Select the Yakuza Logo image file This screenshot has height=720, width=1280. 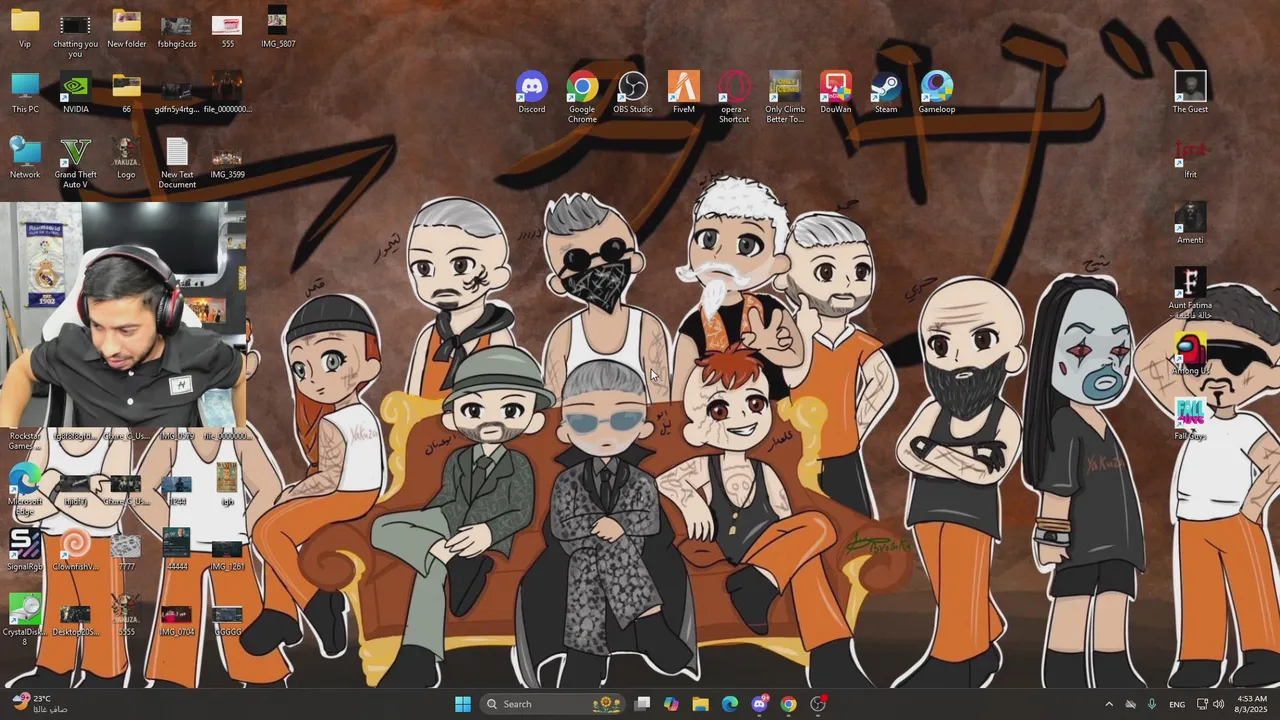126,158
